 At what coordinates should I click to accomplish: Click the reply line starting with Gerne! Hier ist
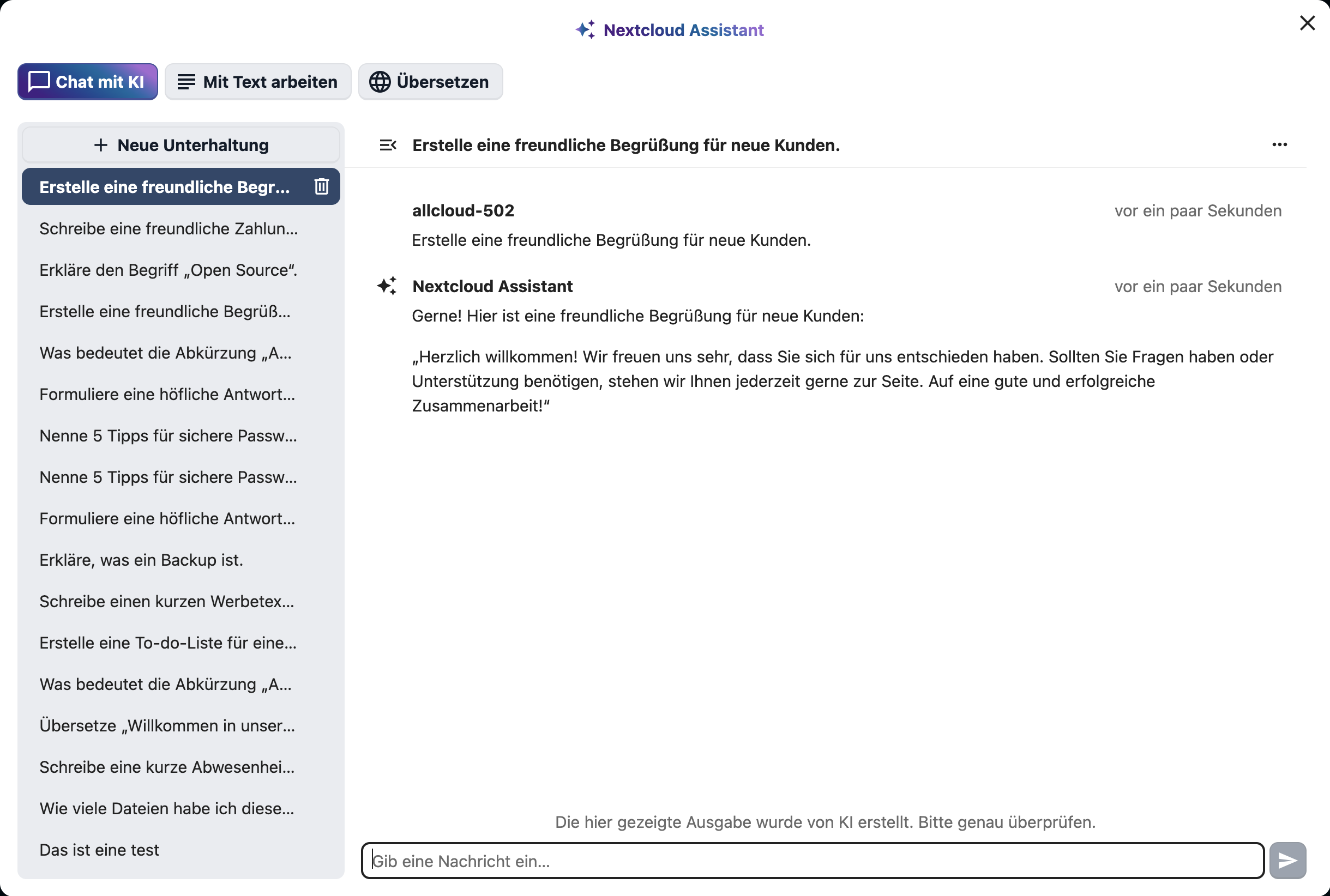click(638, 316)
